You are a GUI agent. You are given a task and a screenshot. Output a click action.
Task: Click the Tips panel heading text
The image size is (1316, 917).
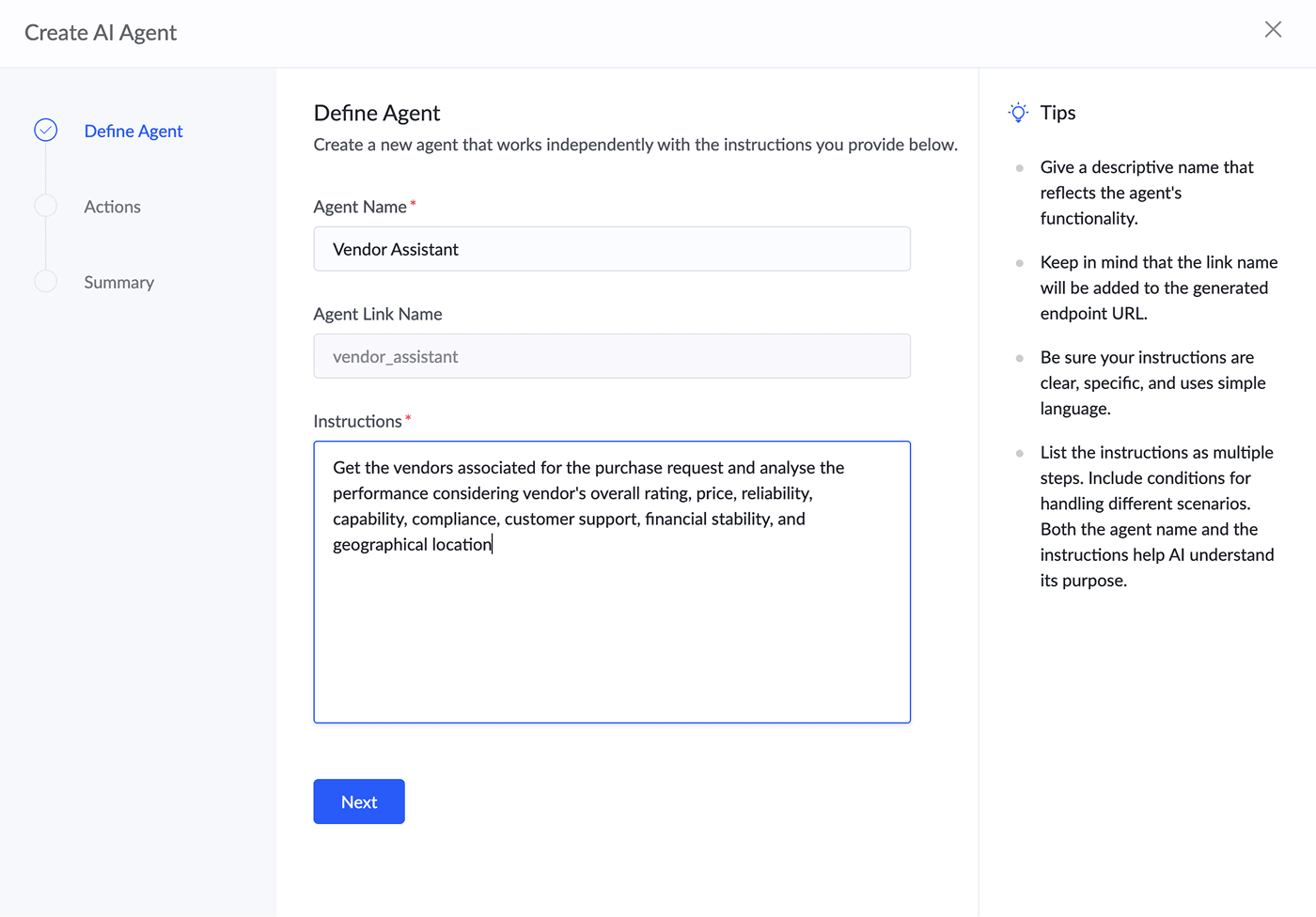click(1057, 113)
